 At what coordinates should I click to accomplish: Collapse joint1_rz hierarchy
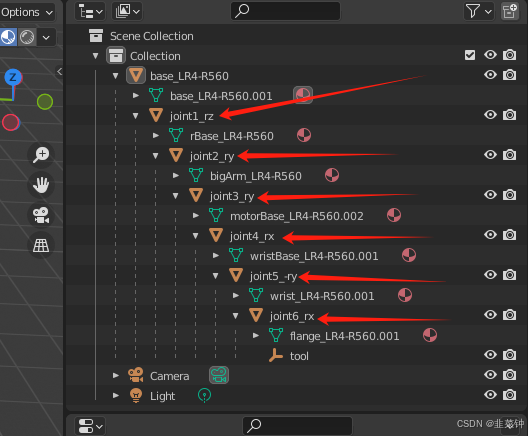pos(135,116)
